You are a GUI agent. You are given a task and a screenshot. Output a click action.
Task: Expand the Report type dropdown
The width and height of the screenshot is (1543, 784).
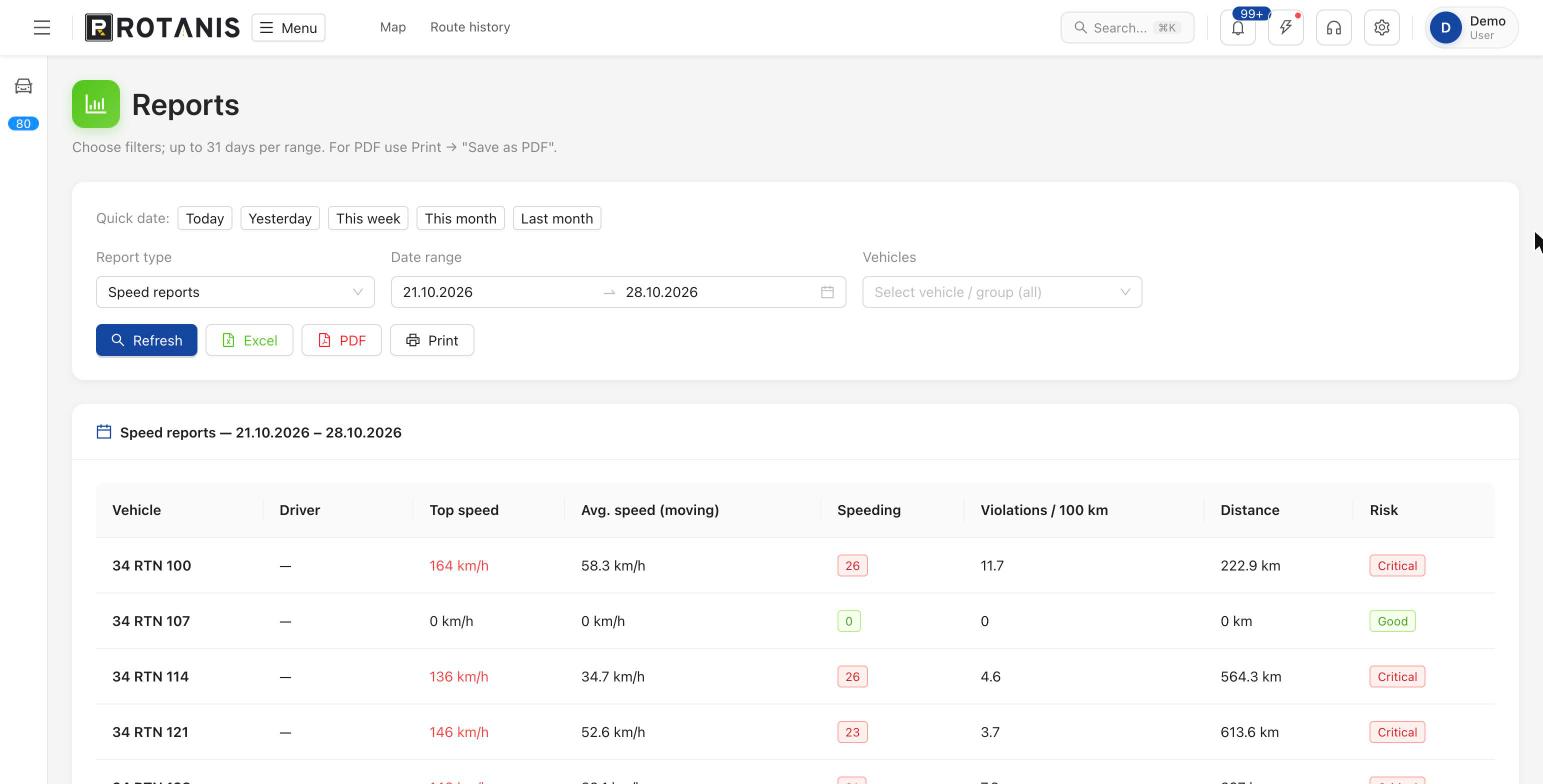click(x=235, y=292)
